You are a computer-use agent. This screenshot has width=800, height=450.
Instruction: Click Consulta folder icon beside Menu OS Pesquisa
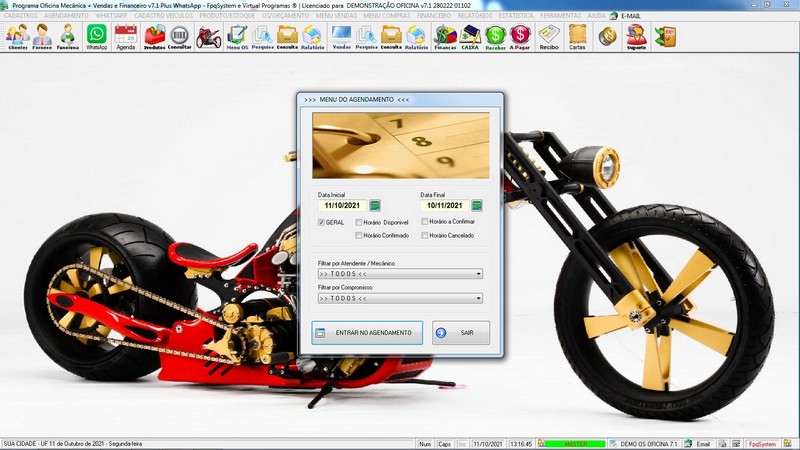[287, 37]
